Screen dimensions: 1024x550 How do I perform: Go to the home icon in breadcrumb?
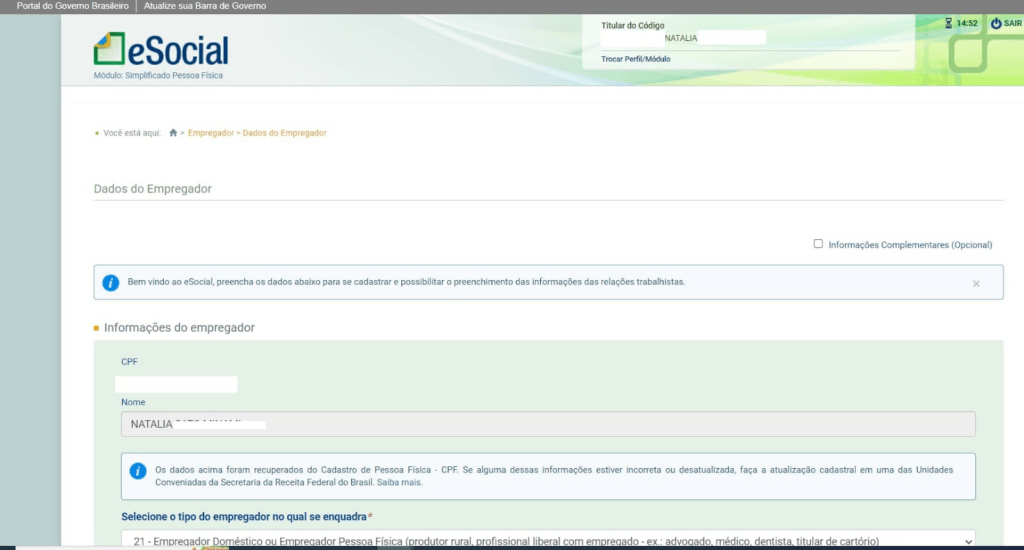173,133
